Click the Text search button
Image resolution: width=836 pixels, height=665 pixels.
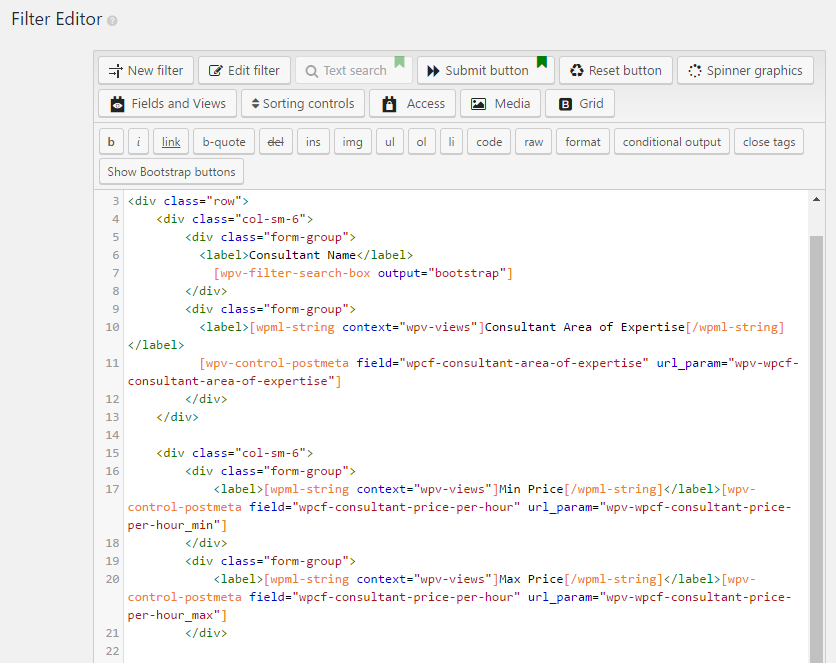[353, 70]
